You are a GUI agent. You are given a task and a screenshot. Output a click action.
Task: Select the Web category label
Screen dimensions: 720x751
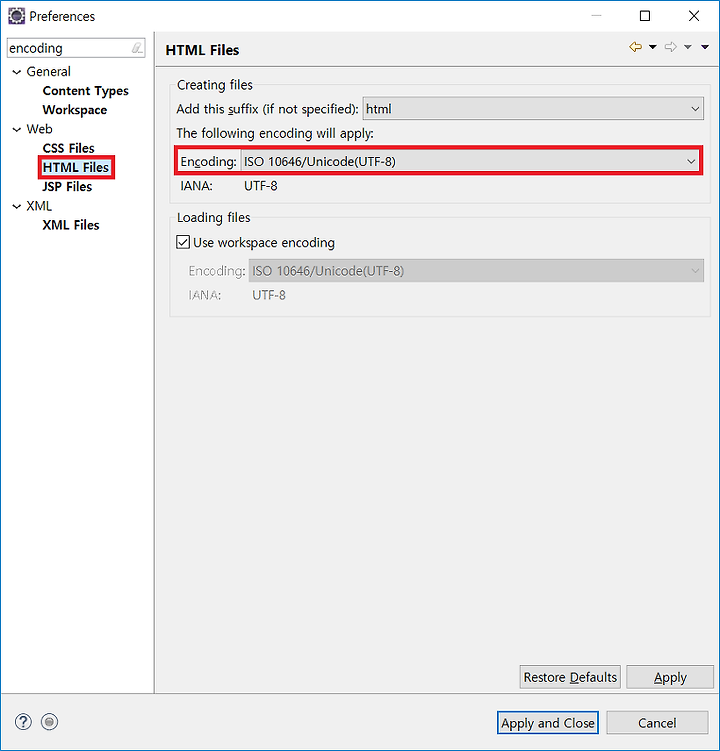click(x=39, y=129)
